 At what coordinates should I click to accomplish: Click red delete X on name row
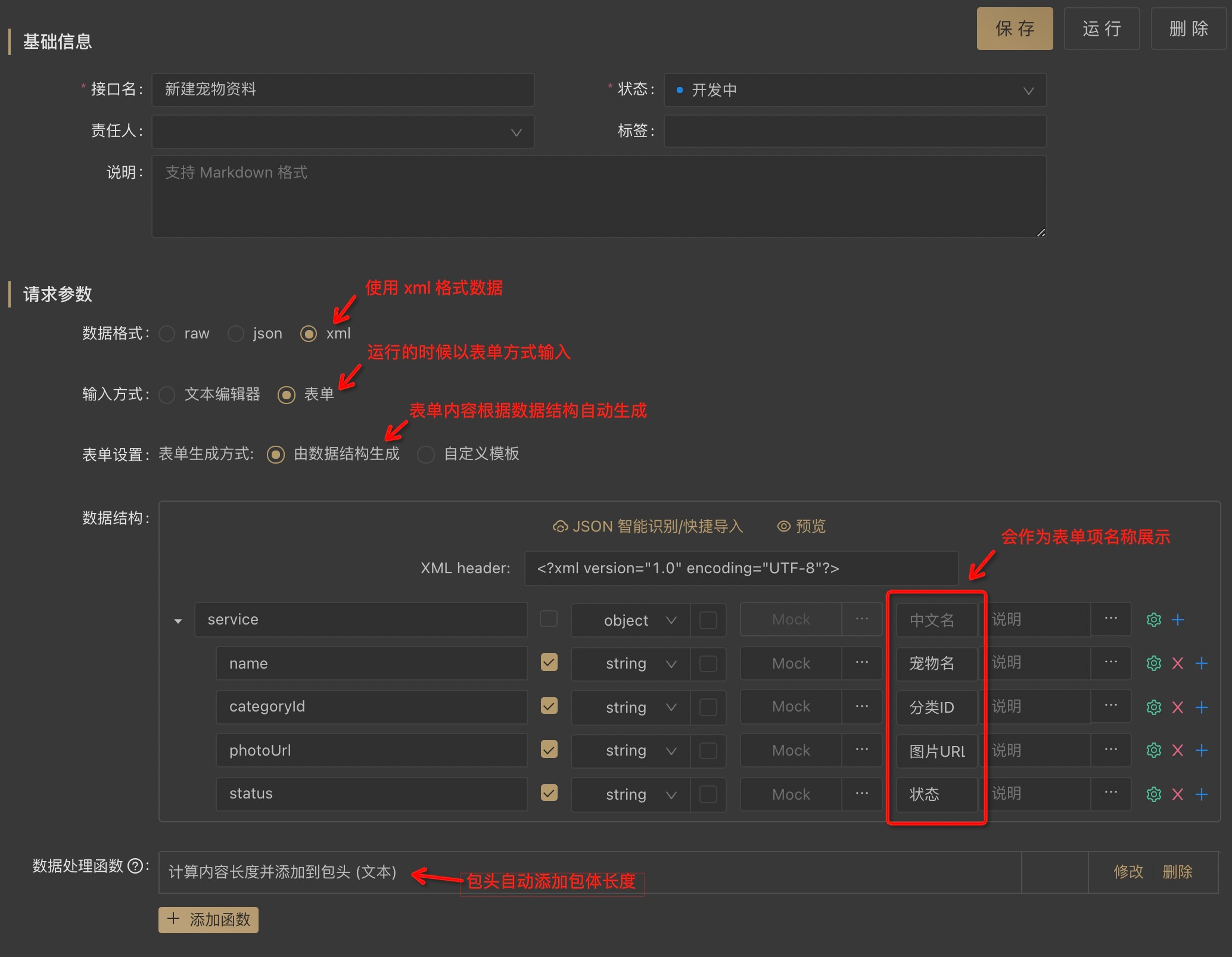(1177, 663)
